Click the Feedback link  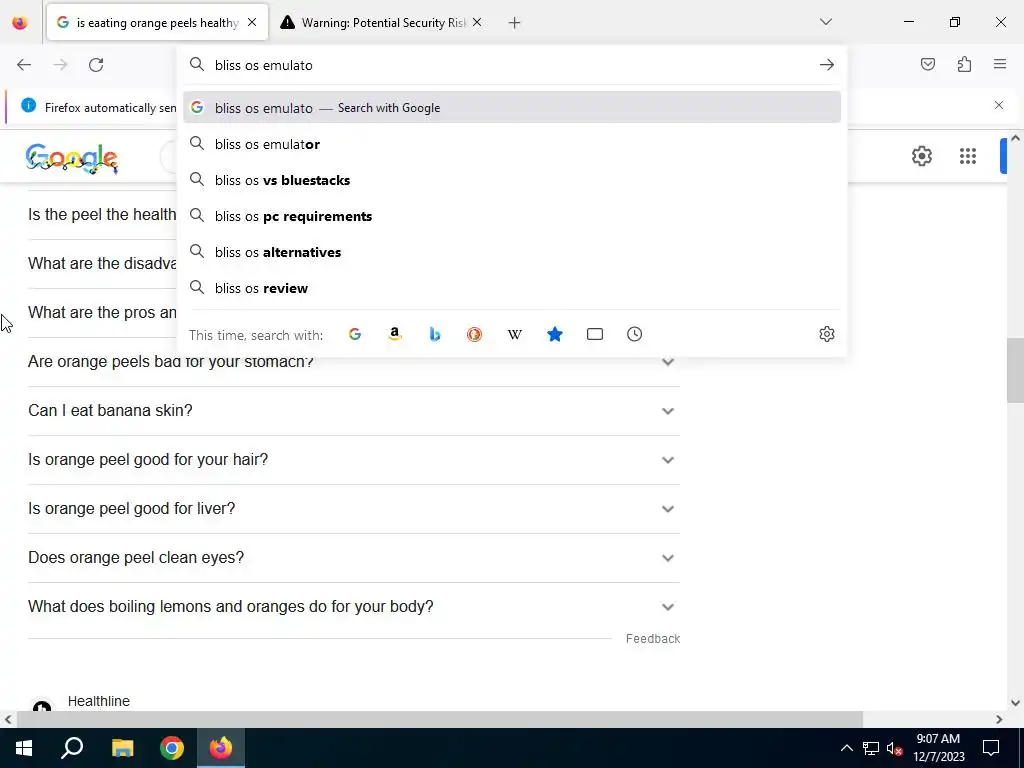[652, 639]
